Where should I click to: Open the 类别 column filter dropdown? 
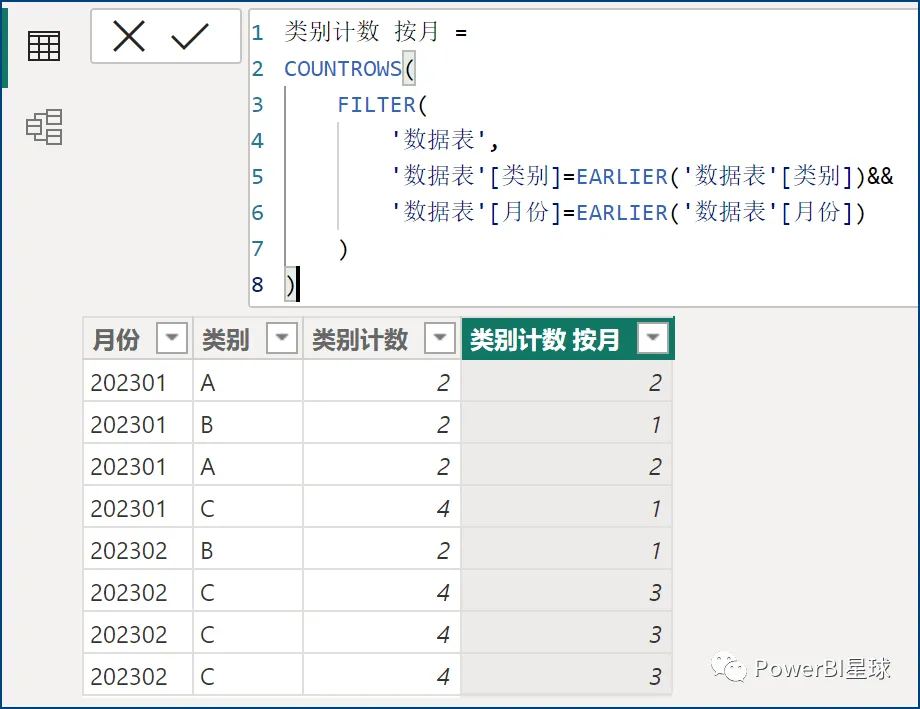click(x=282, y=337)
